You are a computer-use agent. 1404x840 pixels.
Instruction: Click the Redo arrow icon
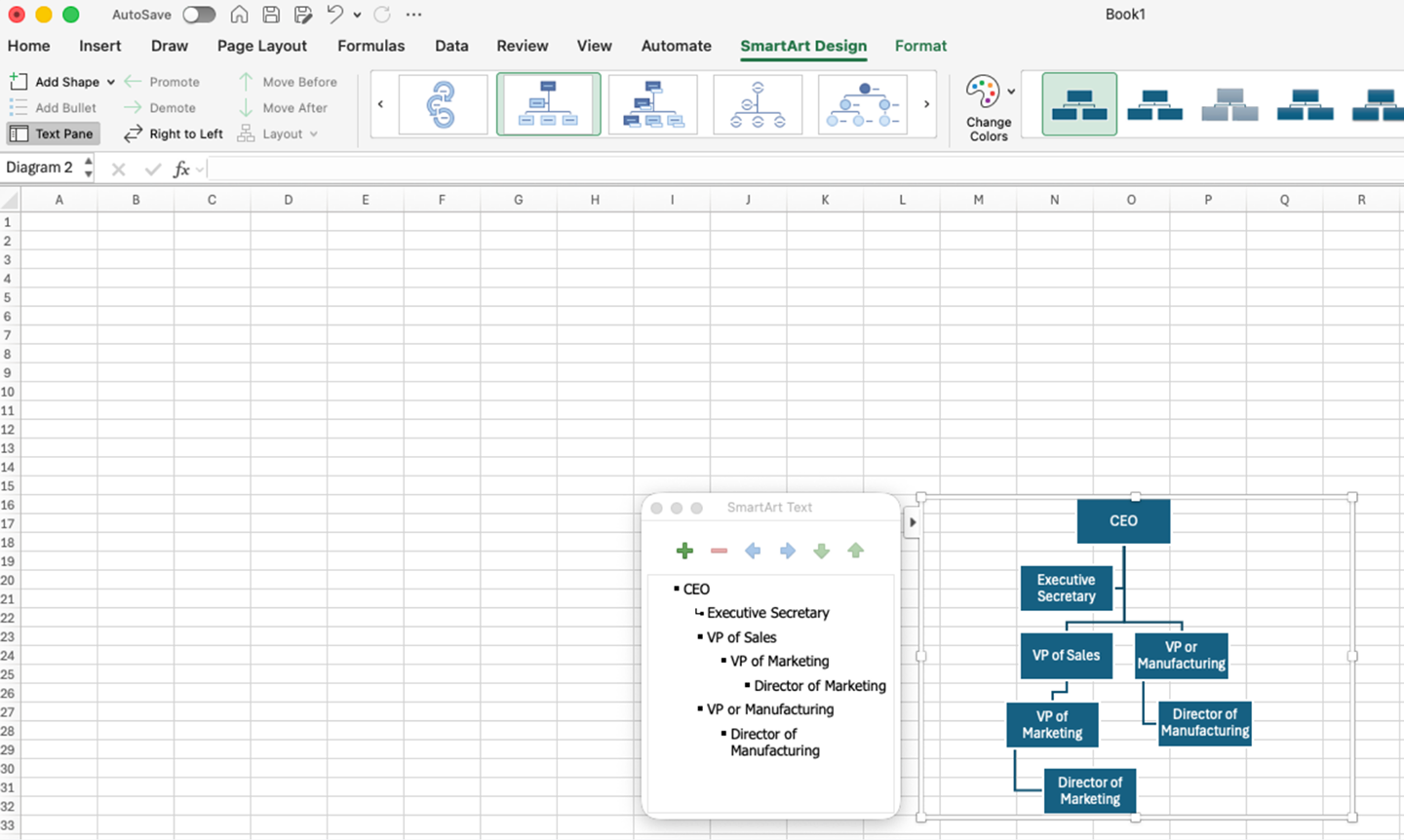382,15
